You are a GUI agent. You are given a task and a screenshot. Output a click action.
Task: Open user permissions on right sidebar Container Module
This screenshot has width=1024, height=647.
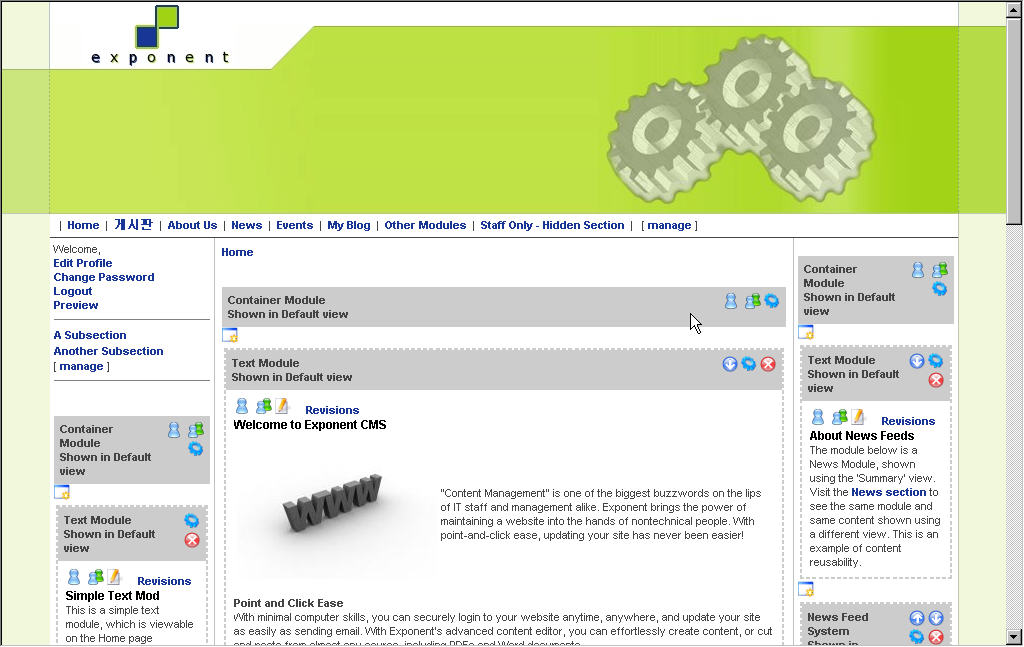[x=918, y=270]
